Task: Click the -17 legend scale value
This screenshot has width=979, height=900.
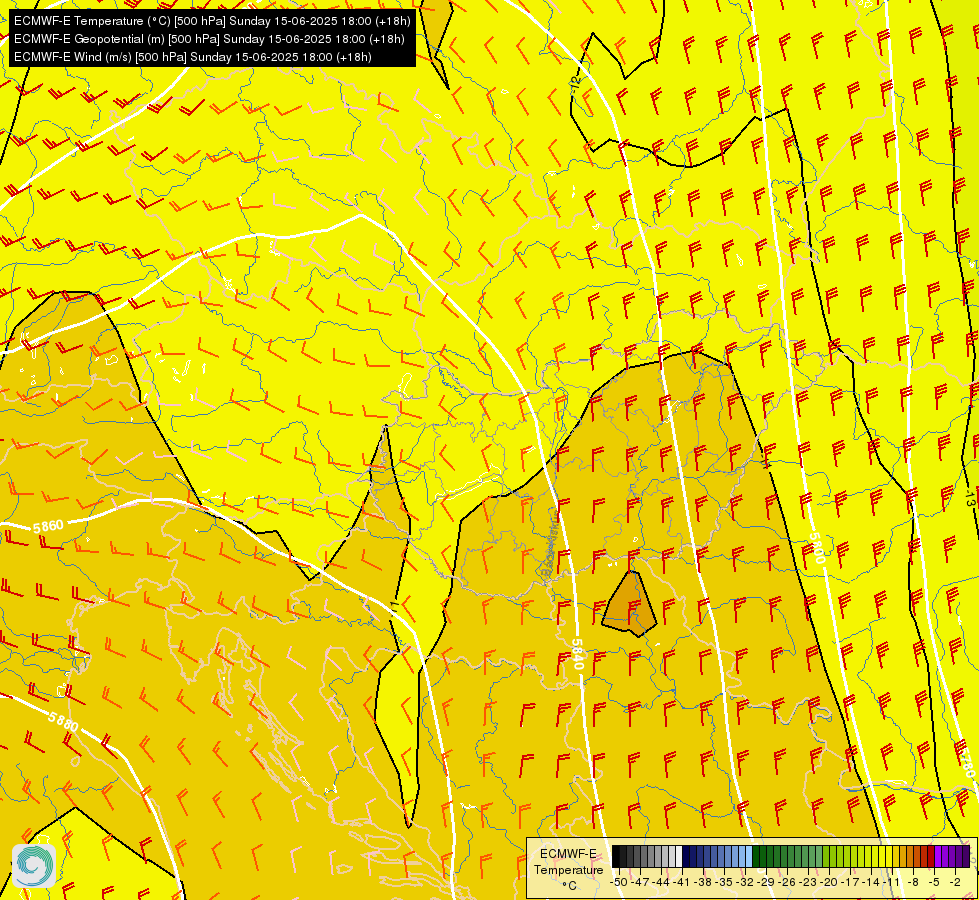Action: (850, 882)
